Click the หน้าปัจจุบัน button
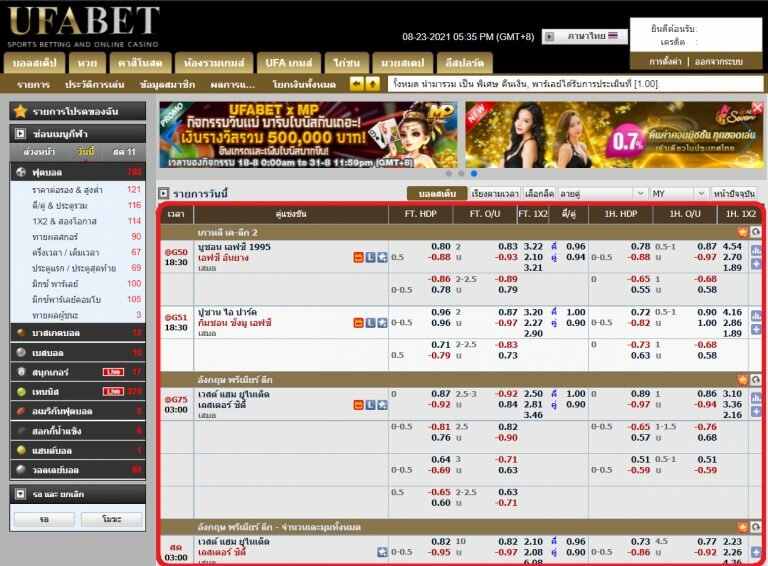 point(735,194)
